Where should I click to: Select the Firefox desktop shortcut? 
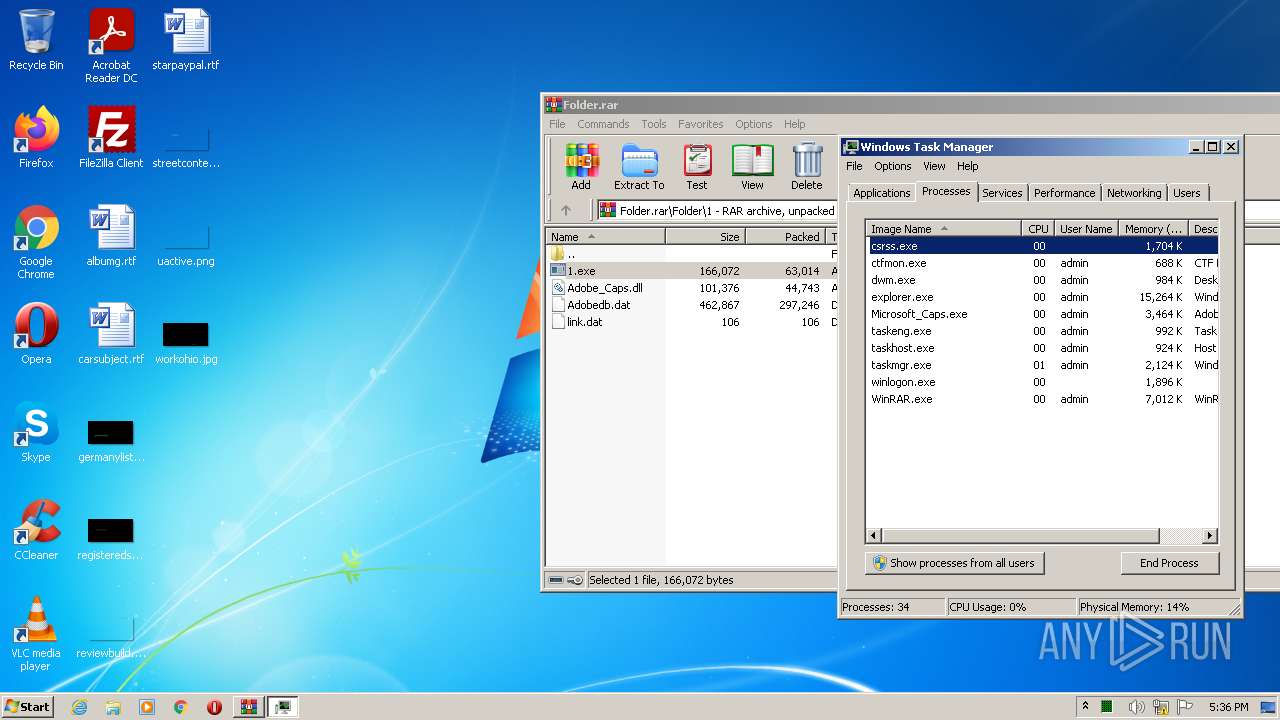(36, 138)
